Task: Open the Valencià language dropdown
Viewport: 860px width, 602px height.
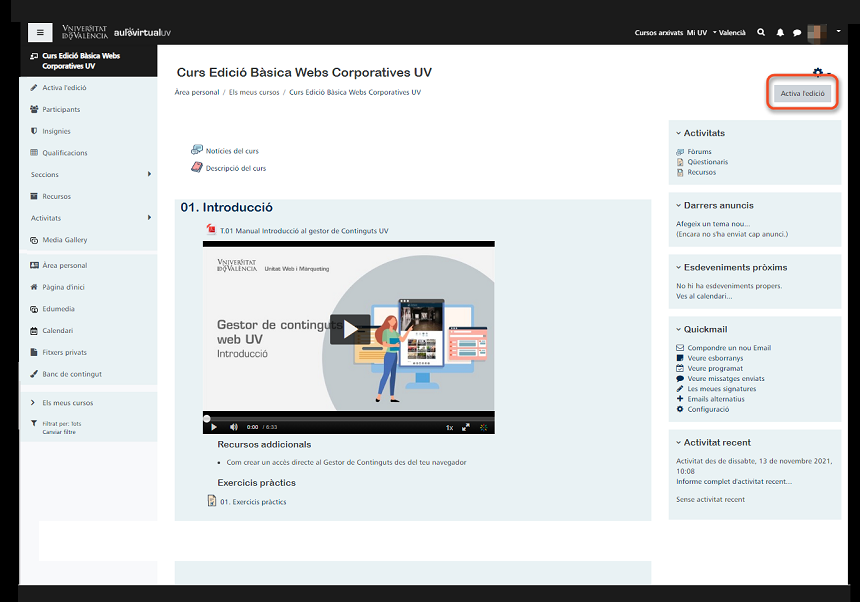Action: coord(729,33)
